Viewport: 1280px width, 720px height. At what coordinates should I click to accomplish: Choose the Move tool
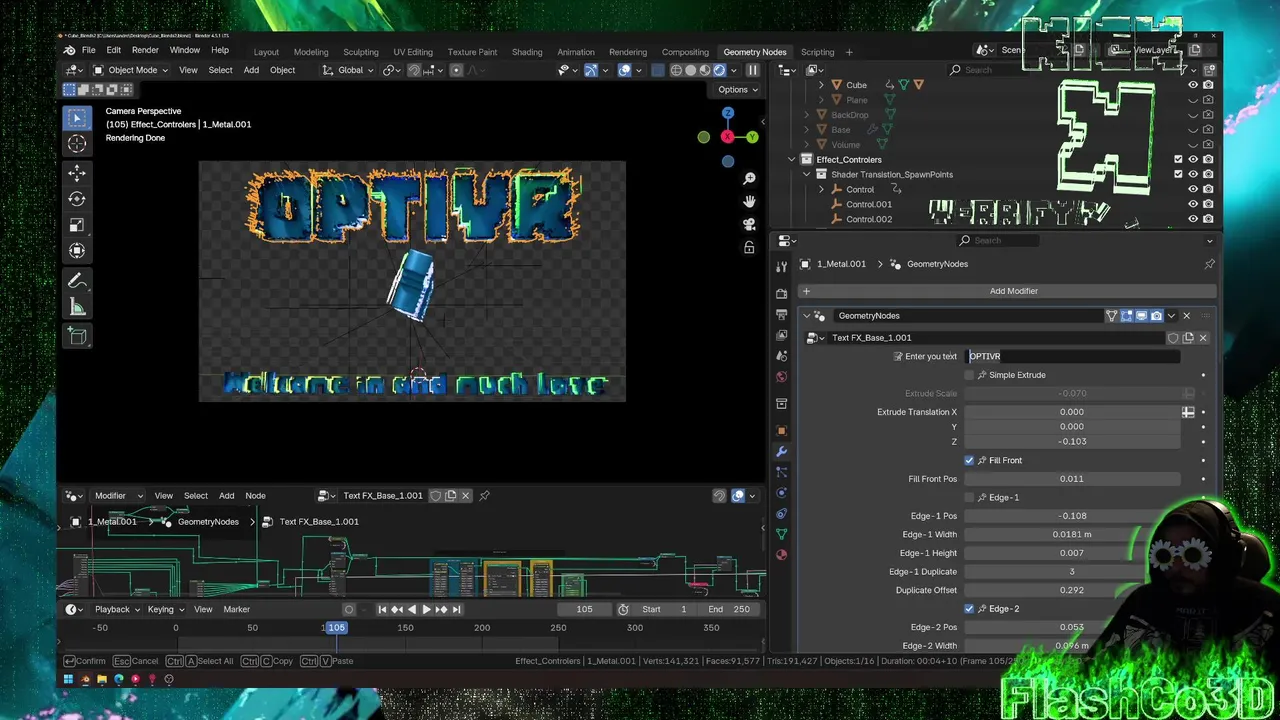77,173
